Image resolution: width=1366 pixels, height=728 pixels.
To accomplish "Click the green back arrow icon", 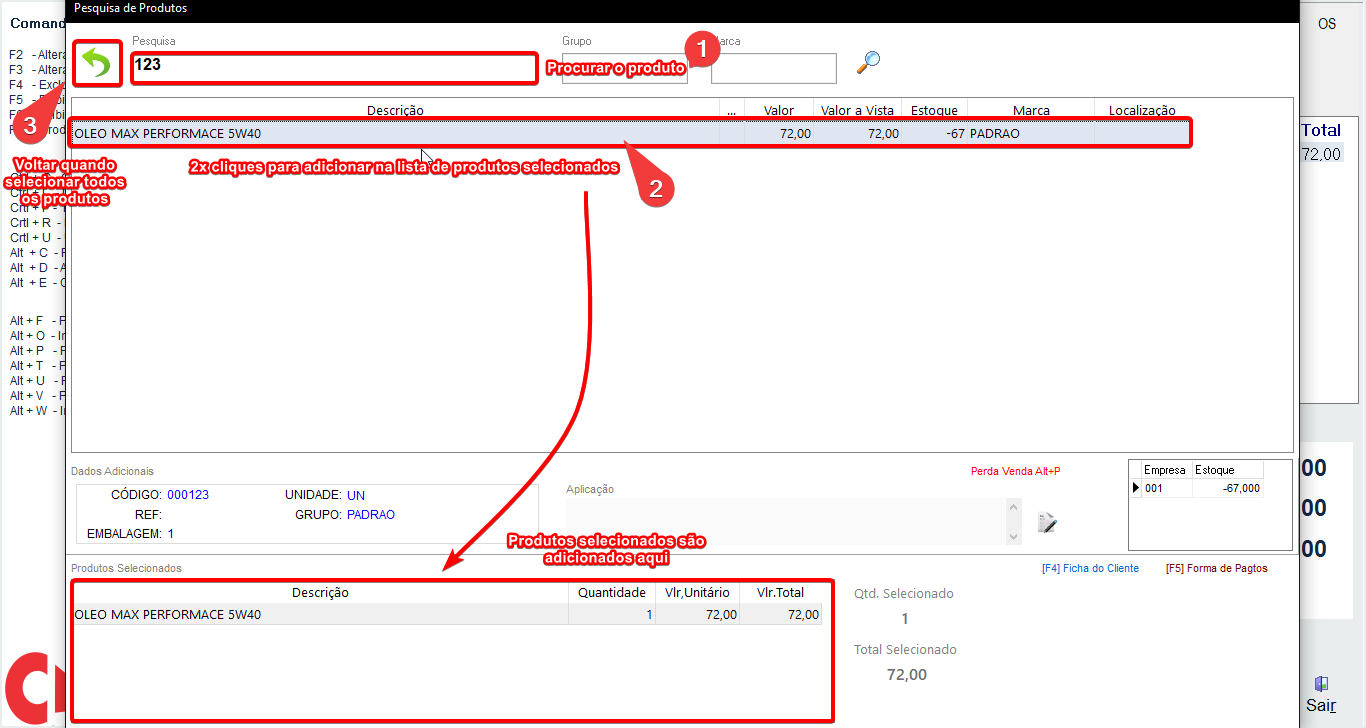I will [96, 65].
